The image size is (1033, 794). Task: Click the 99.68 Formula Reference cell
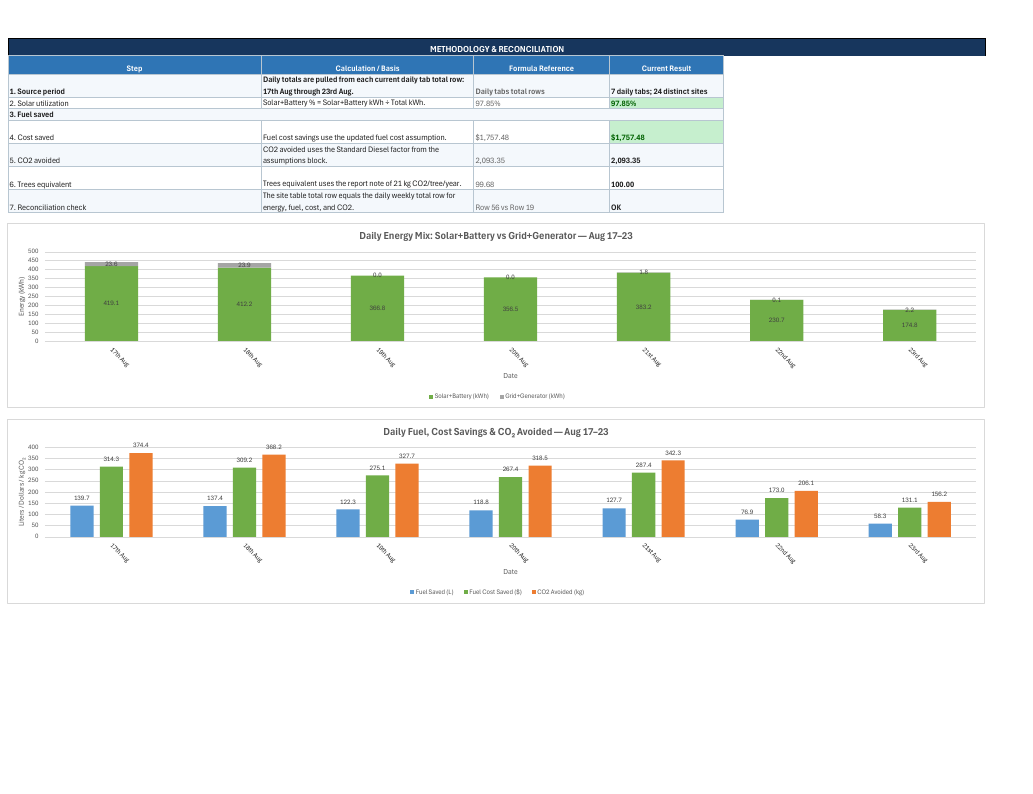541,179
